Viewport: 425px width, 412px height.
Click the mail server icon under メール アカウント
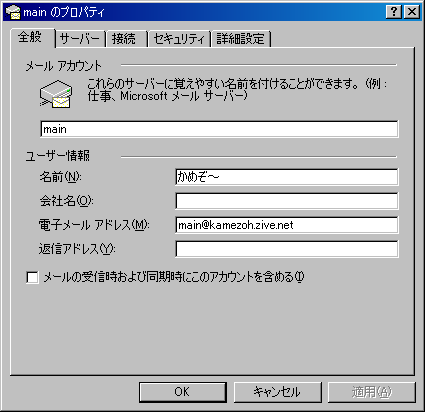56,94
